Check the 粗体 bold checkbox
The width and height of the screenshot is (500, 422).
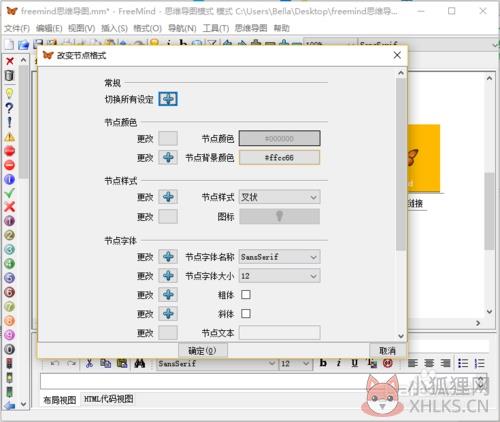pos(246,295)
